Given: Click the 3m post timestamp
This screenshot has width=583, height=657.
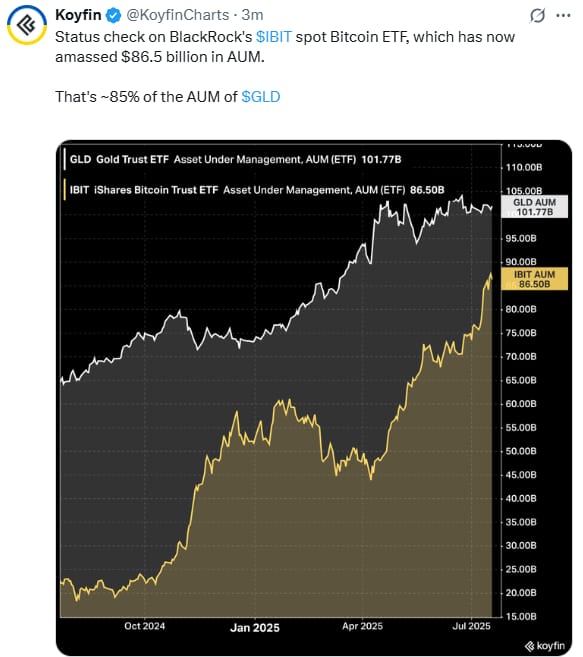Looking at the screenshot, I should tap(252, 15).
